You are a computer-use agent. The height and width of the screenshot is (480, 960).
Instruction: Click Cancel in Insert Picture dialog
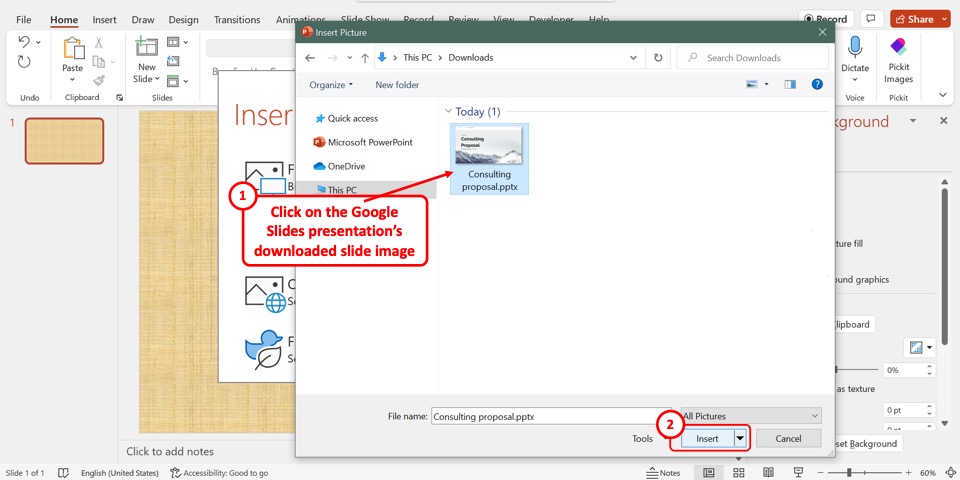789,438
